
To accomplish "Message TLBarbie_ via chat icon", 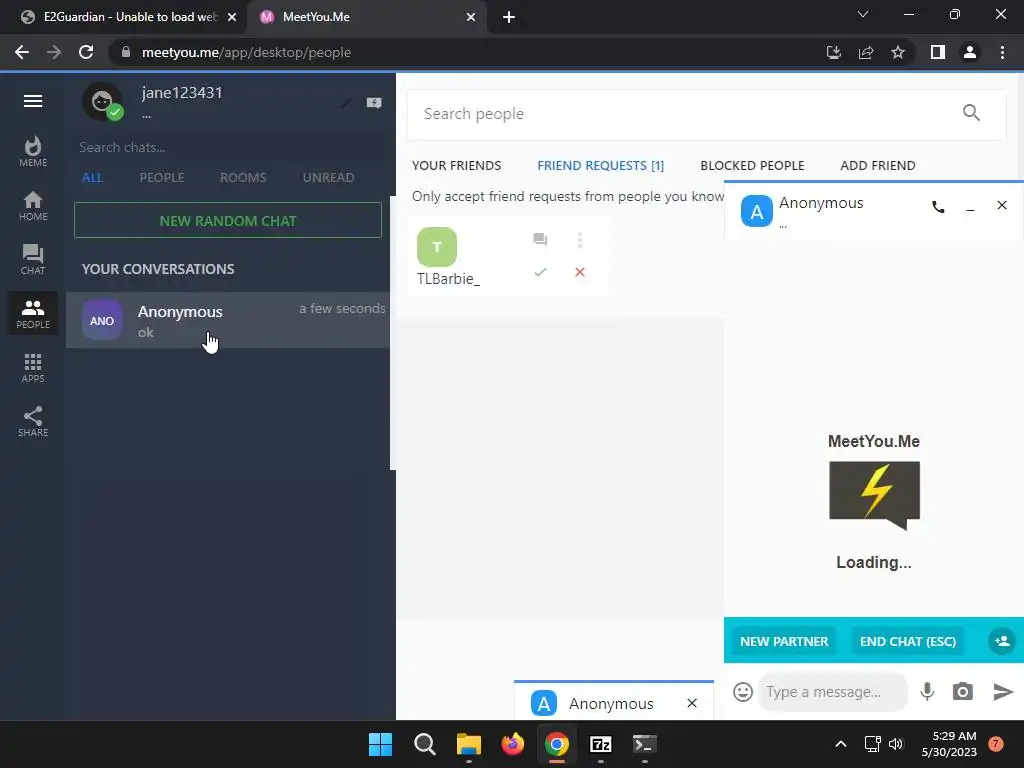I will (540, 240).
